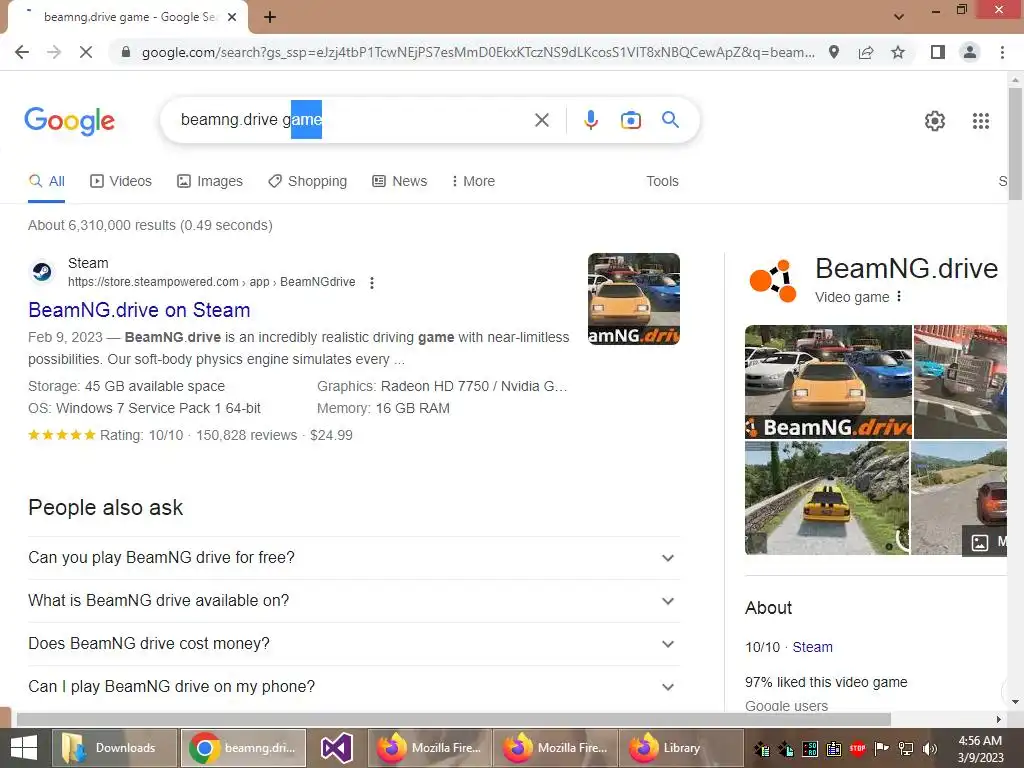The width and height of the screenshot is (1024, 768).
Task: Select the All search tab
Action: (46, 182)
